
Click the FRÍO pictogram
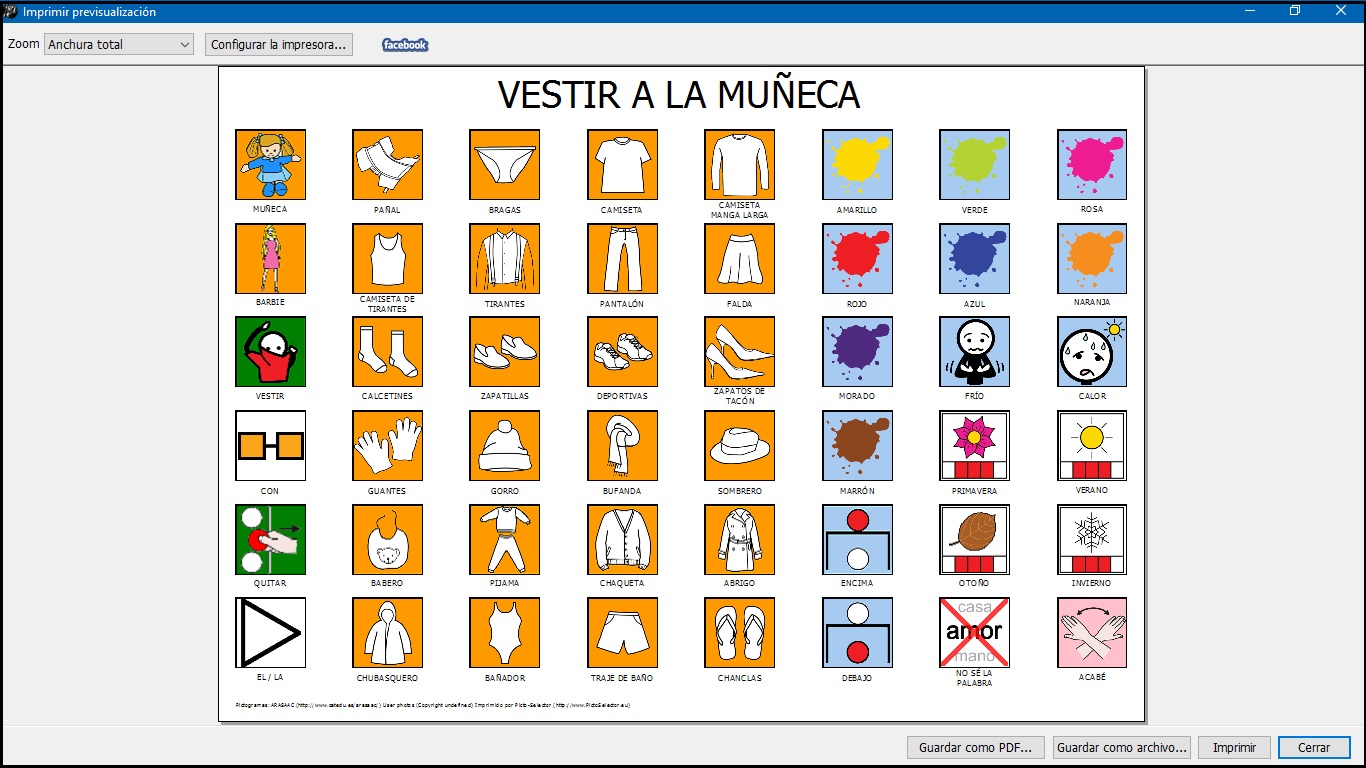pyautogui.click(x=974, y=351)
